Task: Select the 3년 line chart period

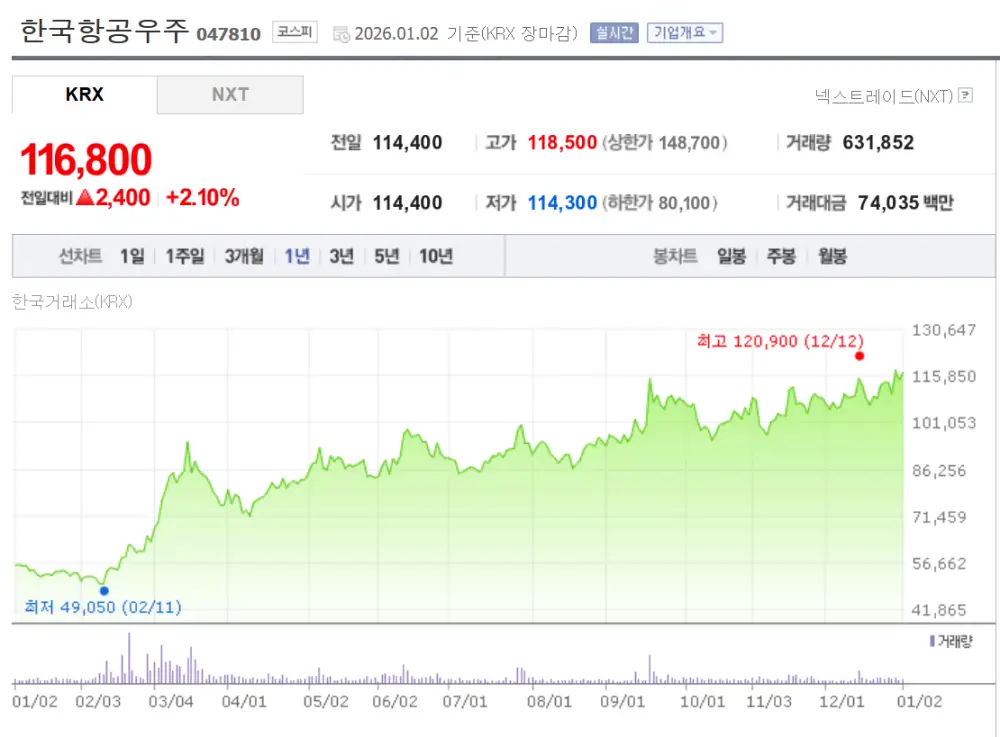Action: [x=342, y=256]
